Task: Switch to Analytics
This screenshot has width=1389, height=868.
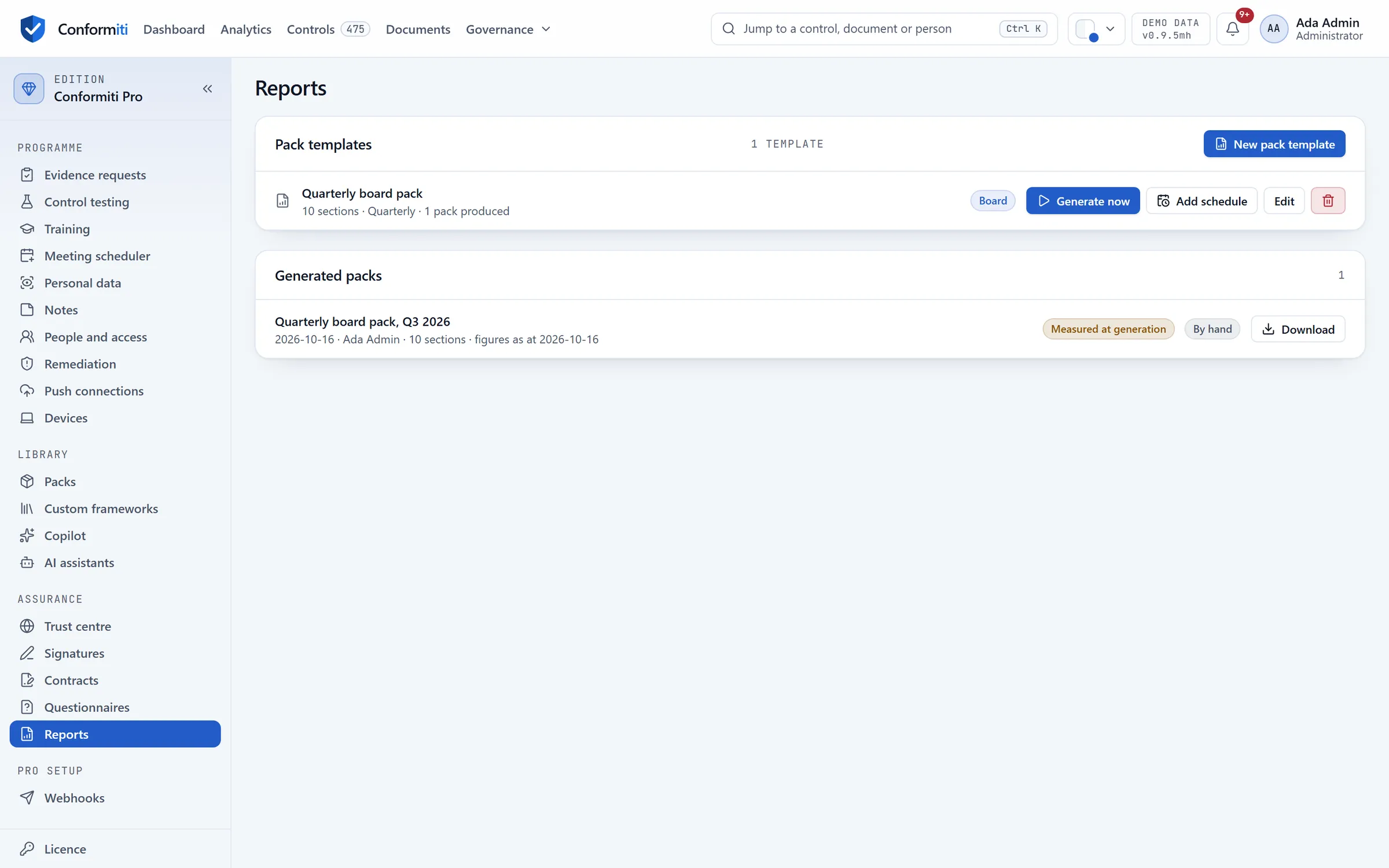Action: pos(245,29)
